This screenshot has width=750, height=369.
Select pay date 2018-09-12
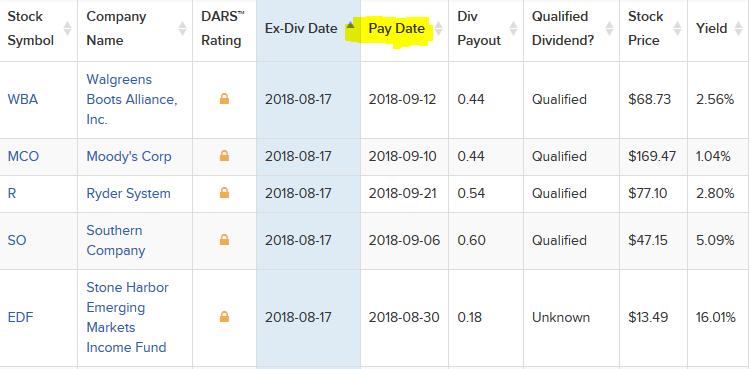point(402,100)
